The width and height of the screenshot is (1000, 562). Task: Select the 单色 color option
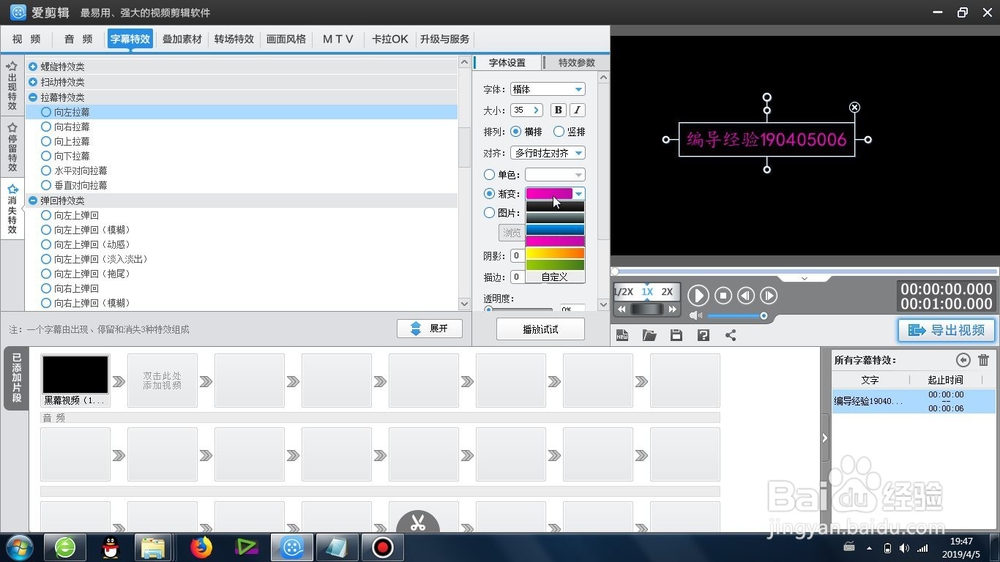[489, 174]
